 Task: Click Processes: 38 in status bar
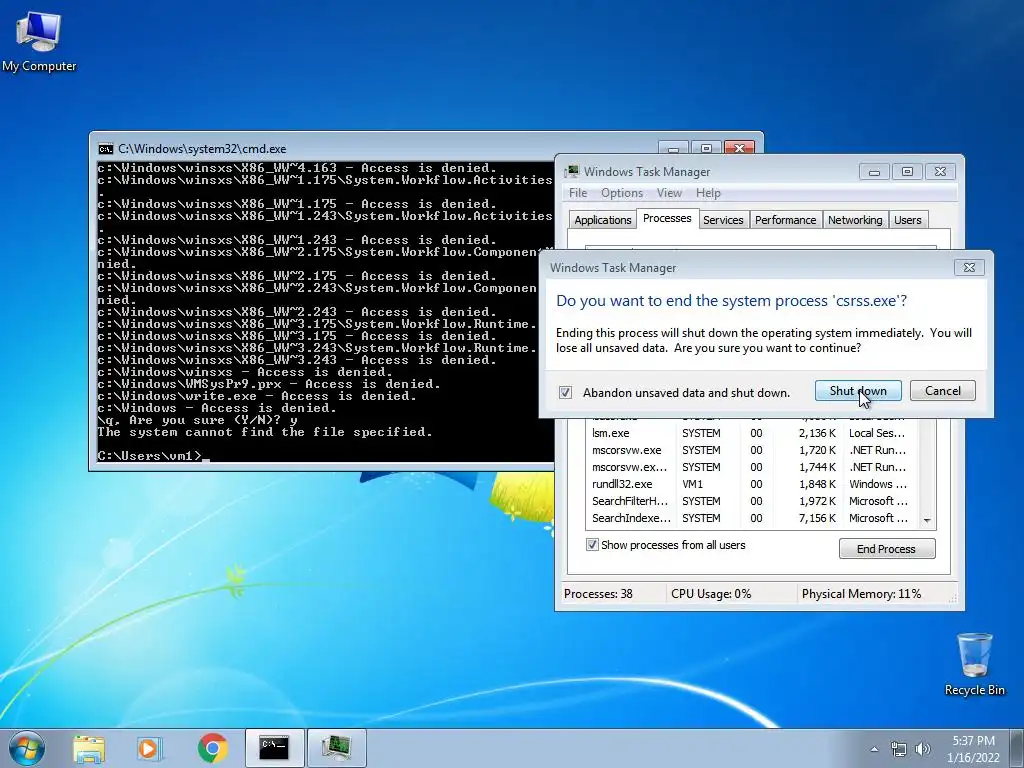[598, 594]
